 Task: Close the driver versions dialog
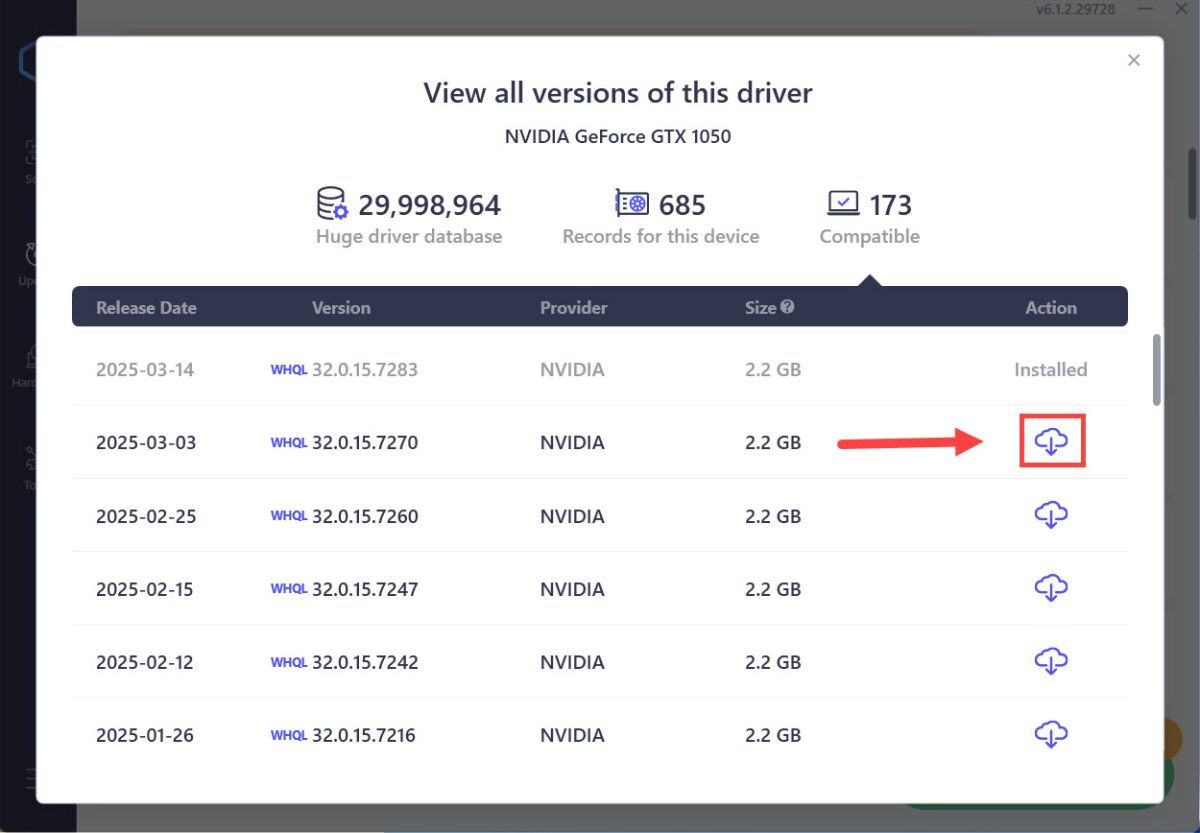pos(1133,60)
